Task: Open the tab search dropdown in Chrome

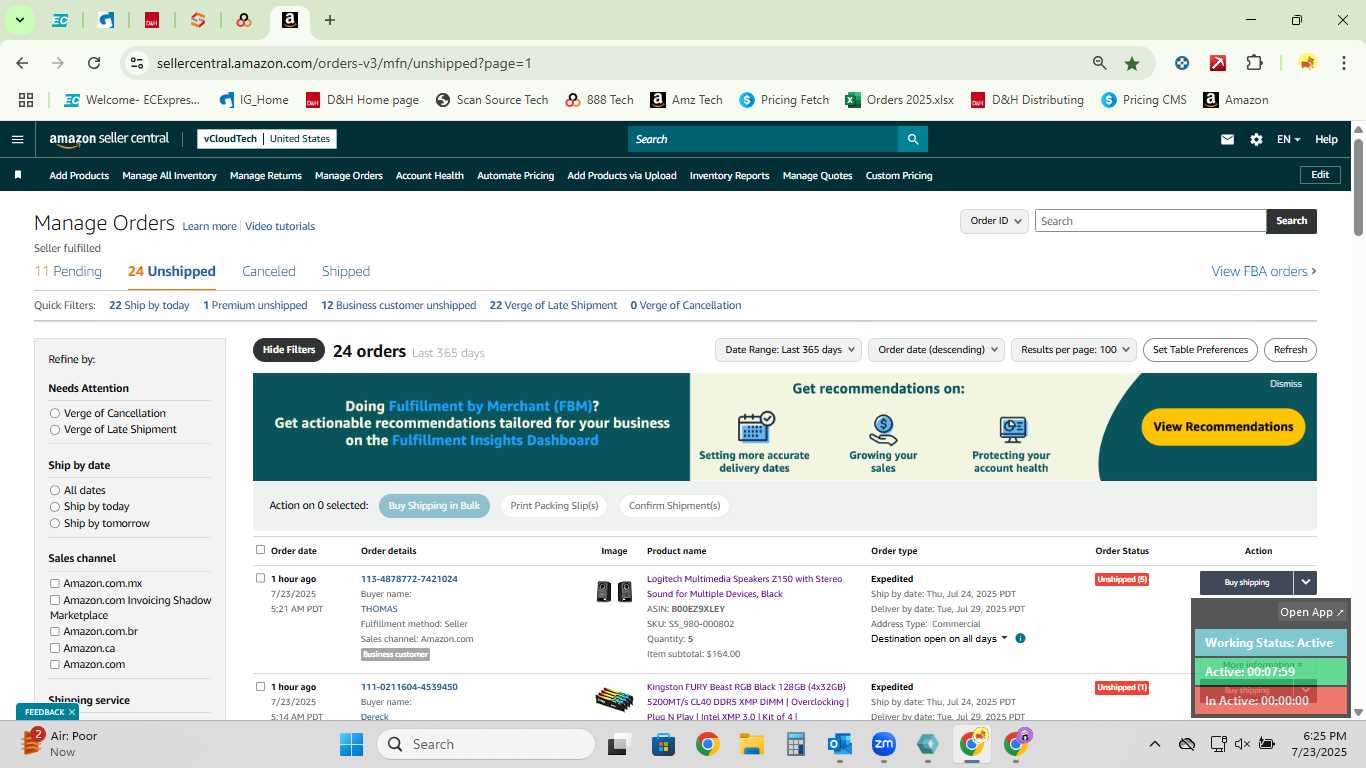Action: tap(19, 20)
